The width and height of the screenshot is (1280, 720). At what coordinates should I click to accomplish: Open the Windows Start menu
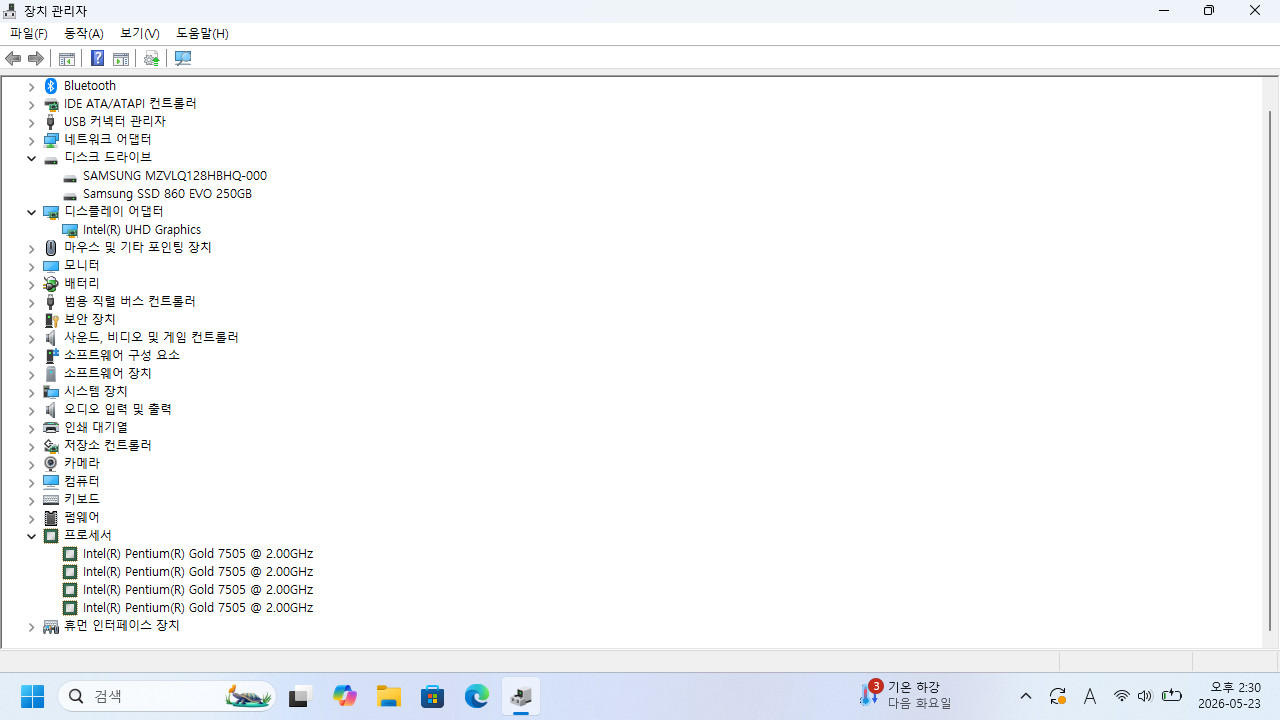tap(32, 696)
